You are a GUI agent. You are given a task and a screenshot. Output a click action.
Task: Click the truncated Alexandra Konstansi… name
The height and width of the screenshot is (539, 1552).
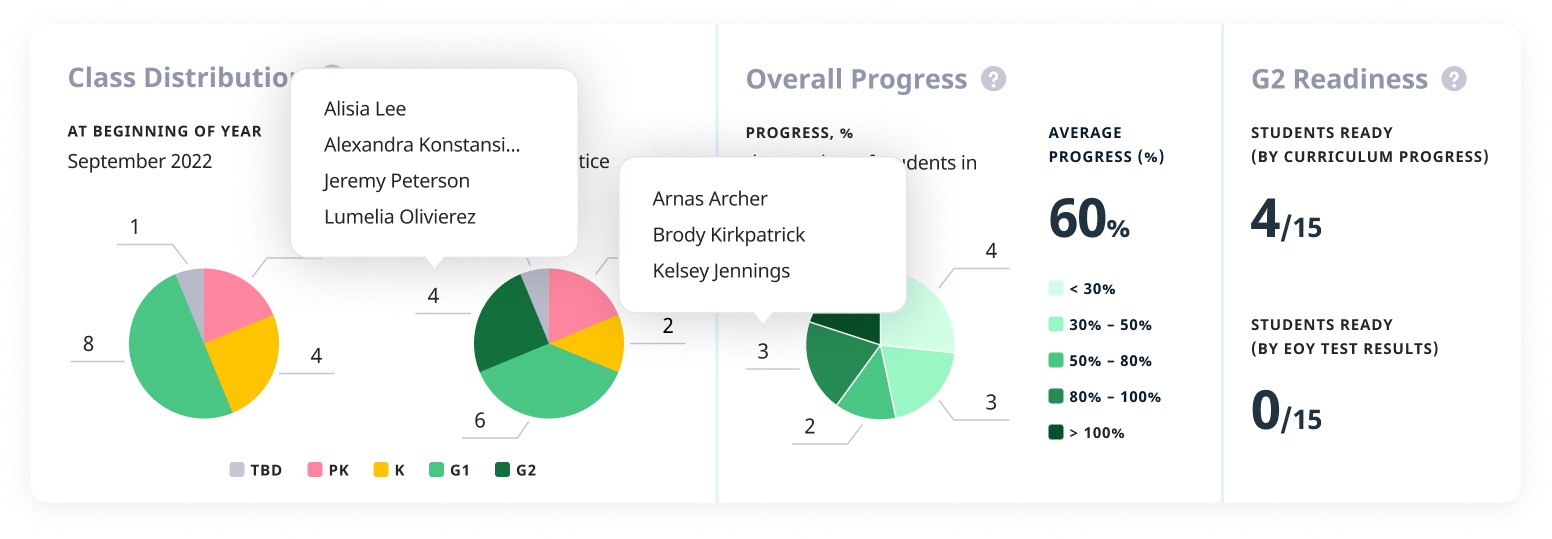pyautogui.click(x=422, y=145)
